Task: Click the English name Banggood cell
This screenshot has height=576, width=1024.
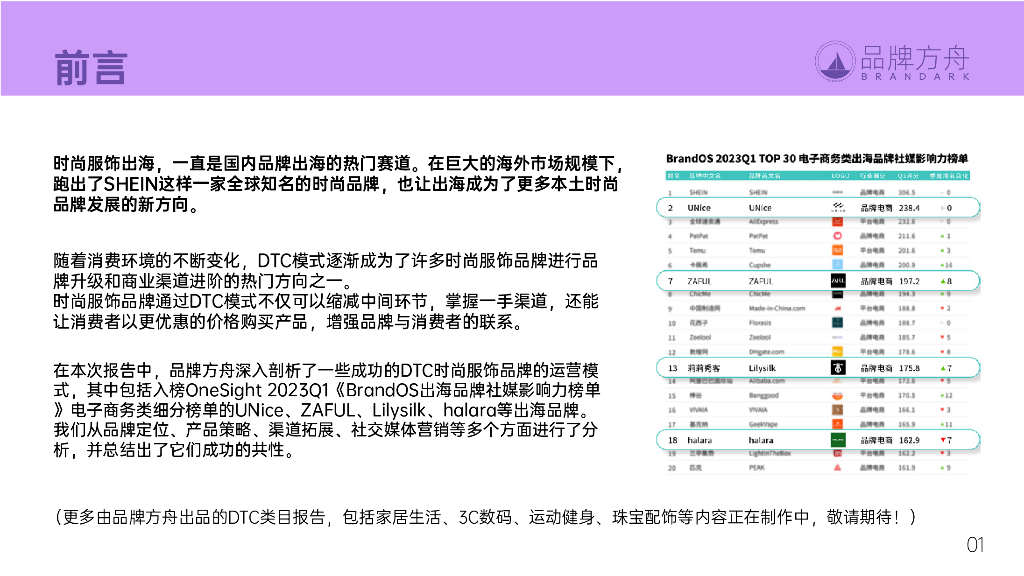Action: click(762, 396)
